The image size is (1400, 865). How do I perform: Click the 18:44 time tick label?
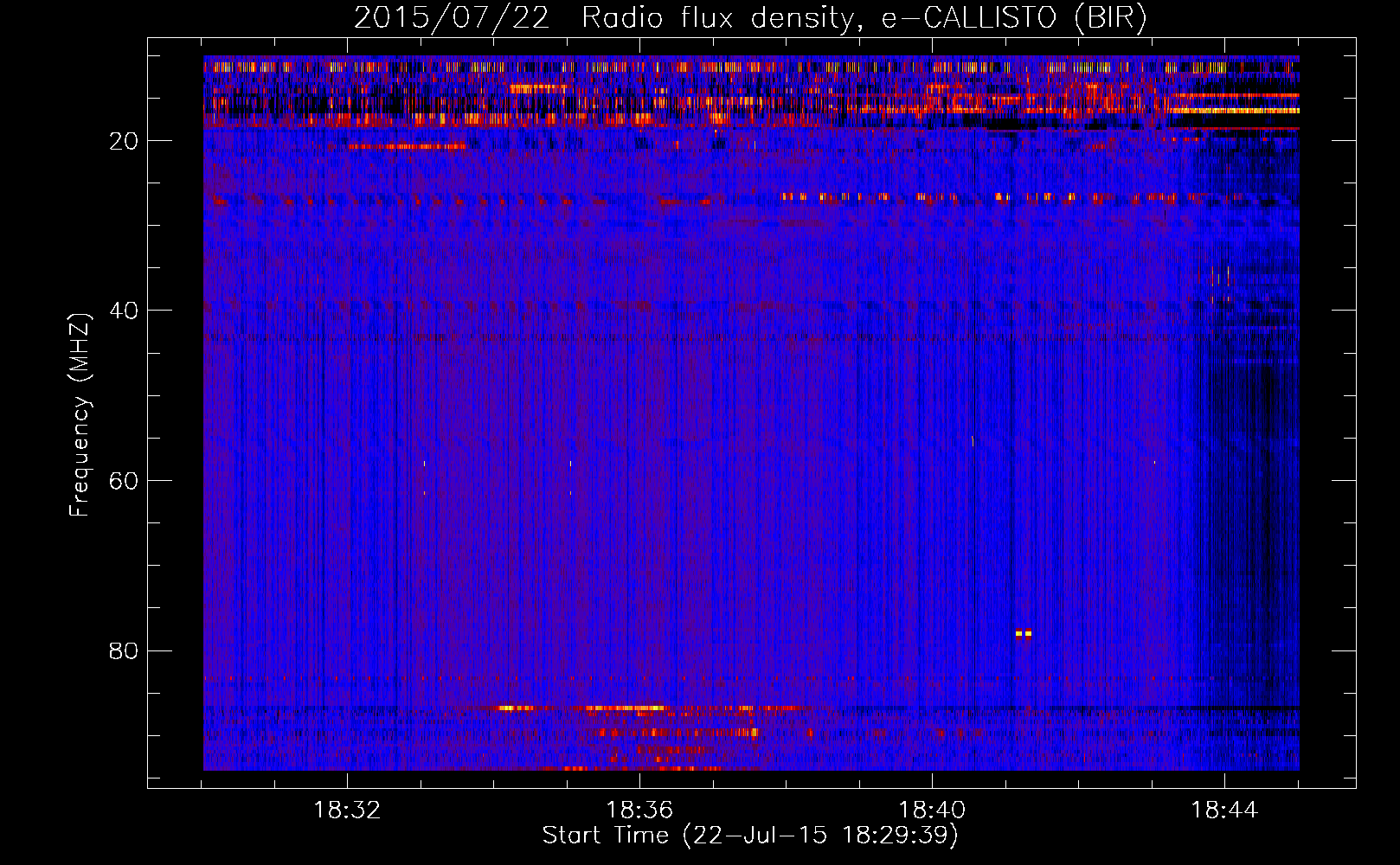click(x=1224, y=811)
